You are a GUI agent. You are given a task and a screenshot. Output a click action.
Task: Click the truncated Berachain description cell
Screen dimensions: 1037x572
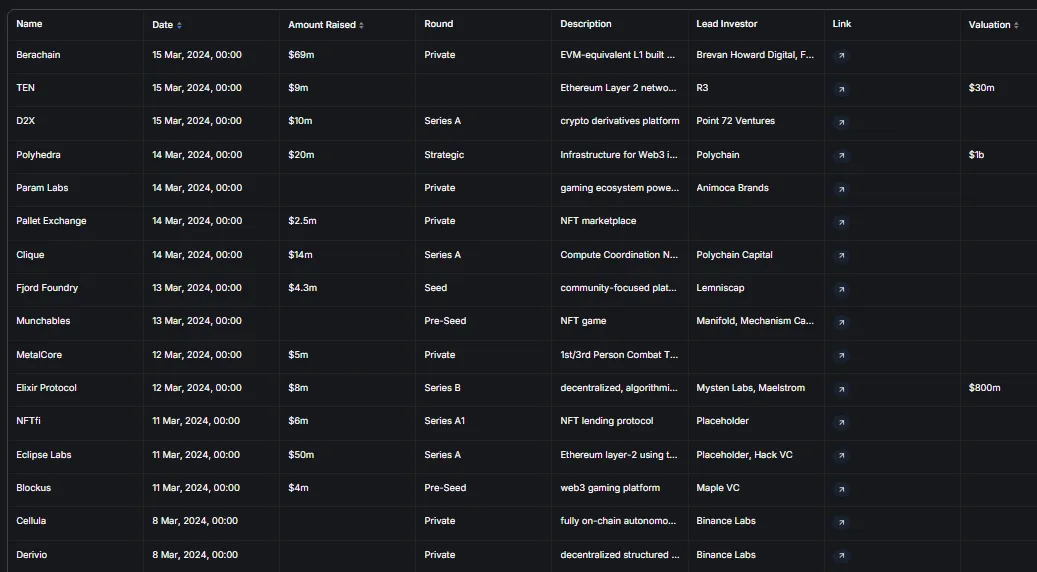point(618,55)
